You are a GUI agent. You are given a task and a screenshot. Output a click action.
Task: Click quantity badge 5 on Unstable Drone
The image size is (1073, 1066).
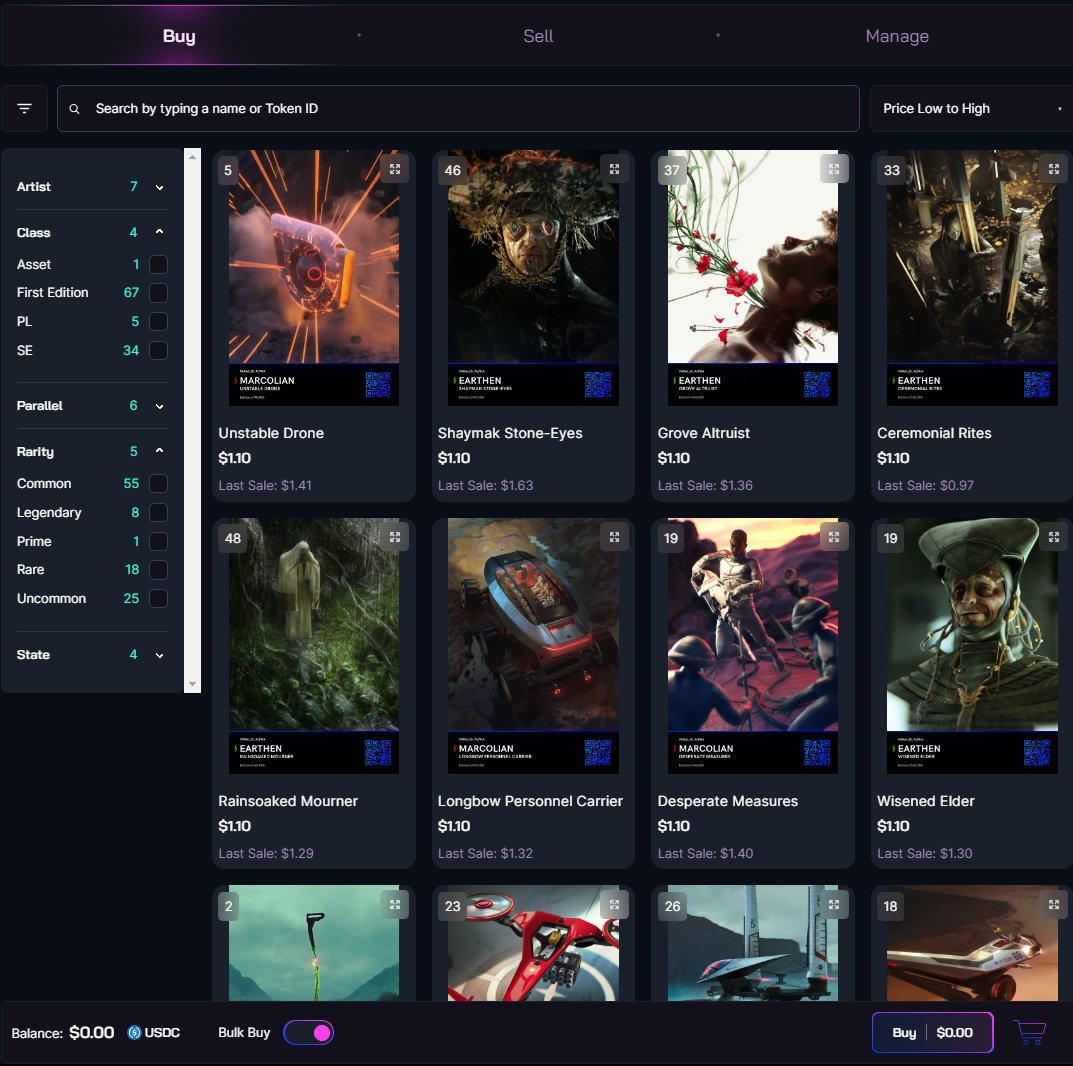228,170
